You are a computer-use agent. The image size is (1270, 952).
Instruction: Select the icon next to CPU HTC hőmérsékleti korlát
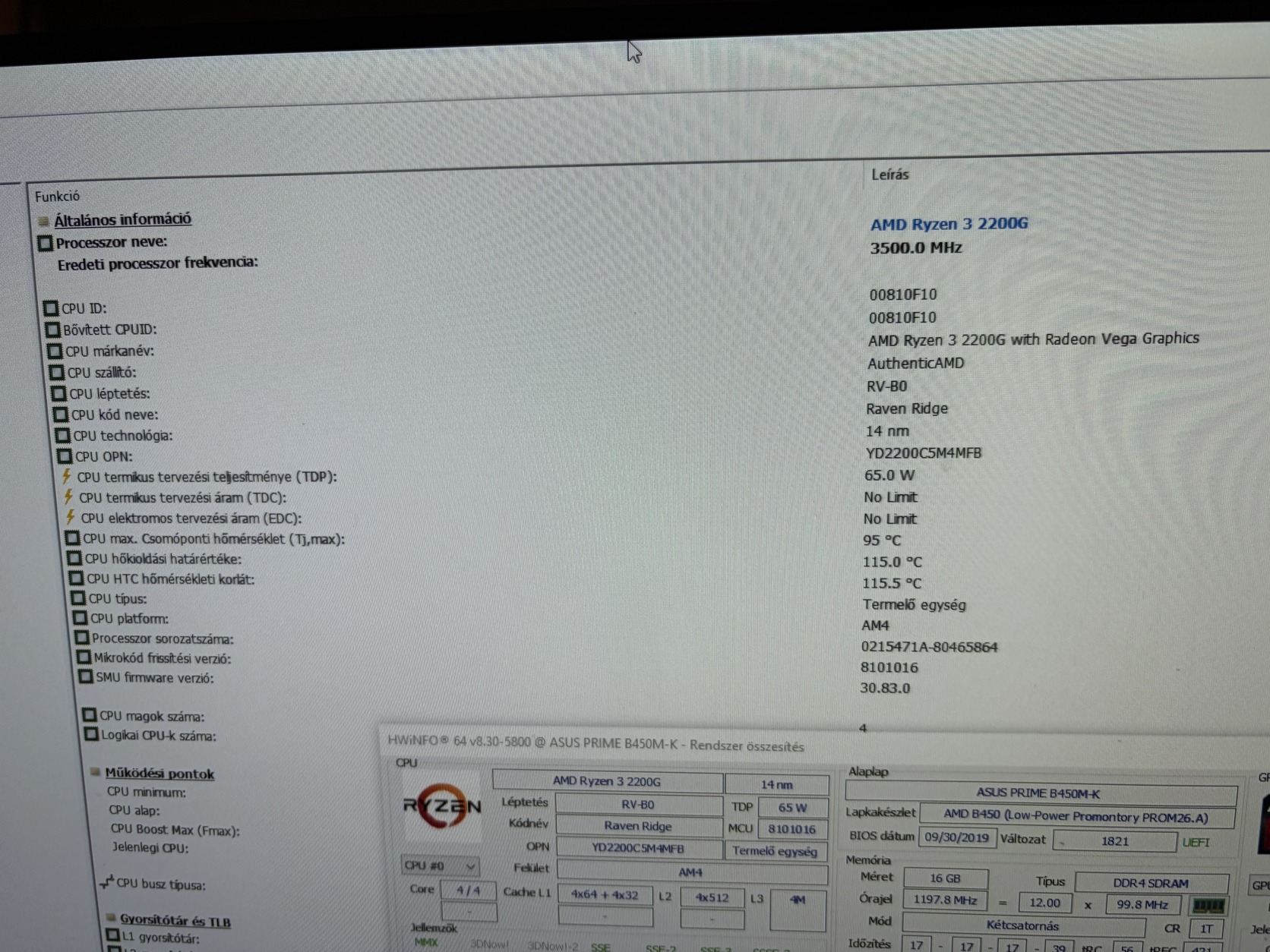76,578
